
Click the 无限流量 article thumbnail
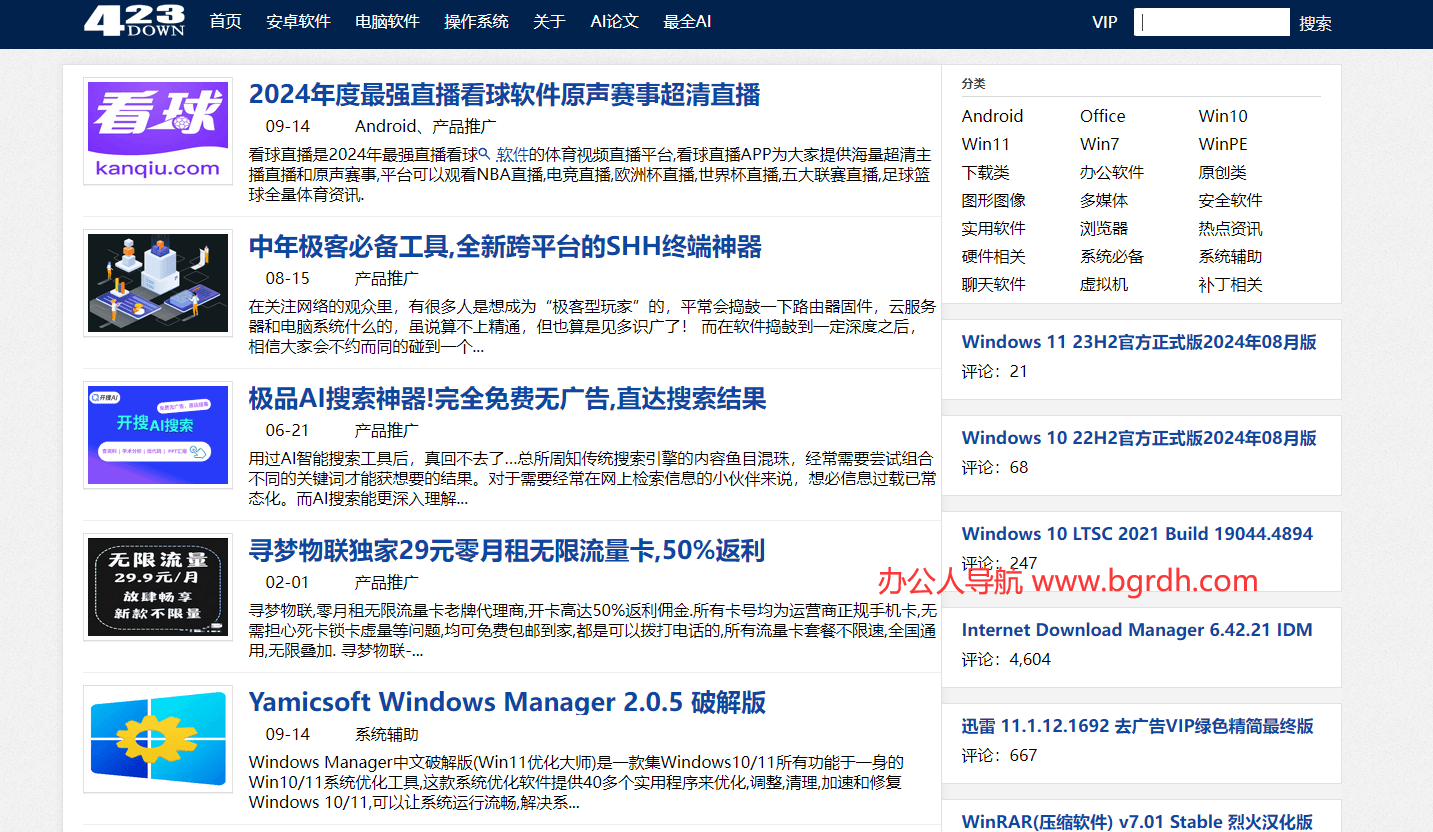pos(156,587)
